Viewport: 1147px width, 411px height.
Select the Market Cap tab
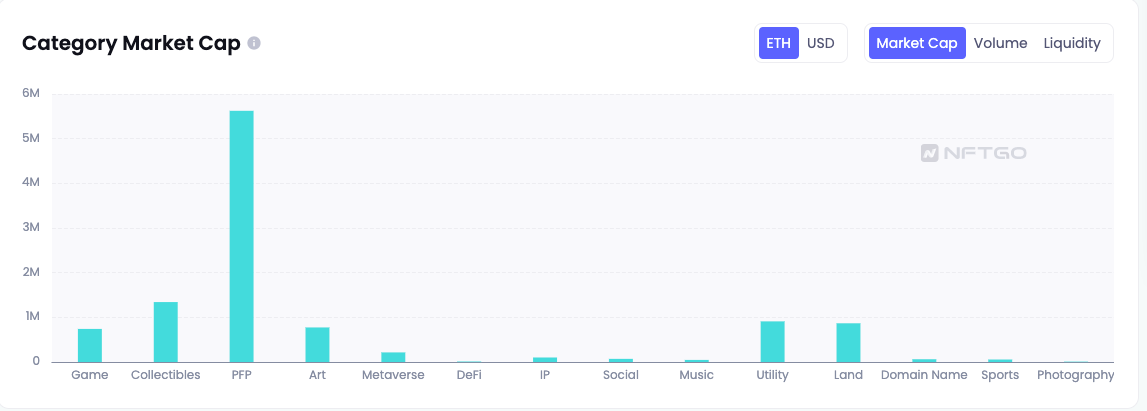[917, 43]
